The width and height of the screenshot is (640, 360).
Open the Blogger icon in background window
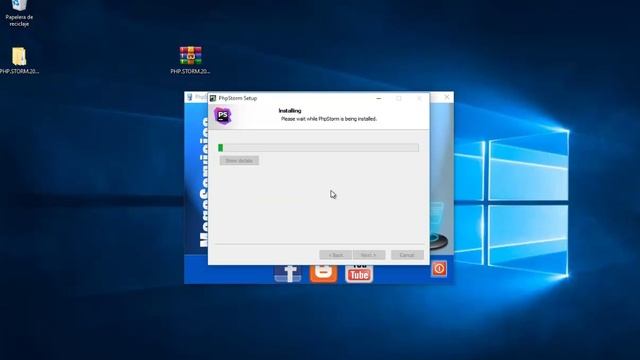pos(323,273)
